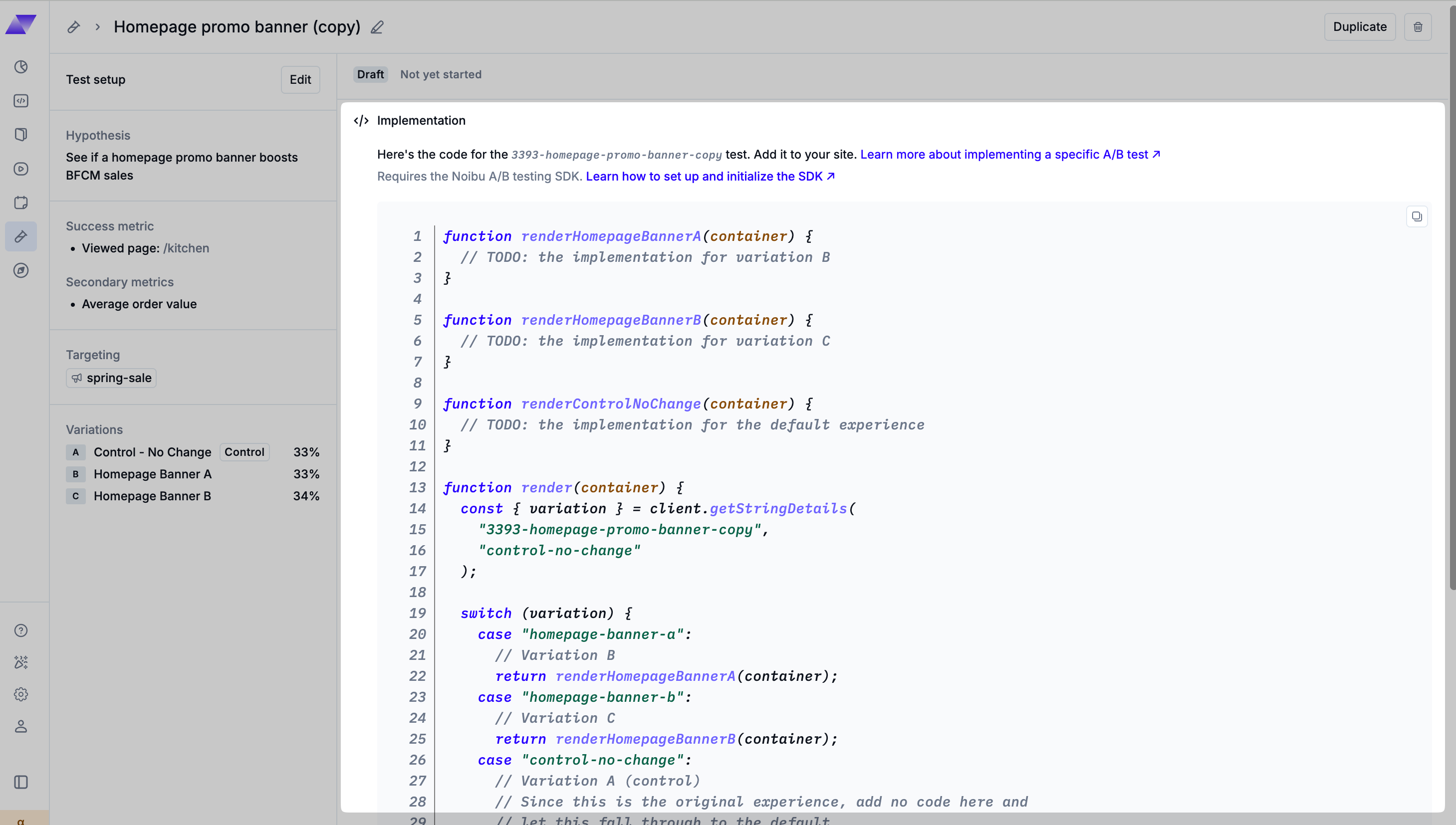Open the compass explore sidebar icon
Image resolution: width=1456 pixels, height=825 pixels.
tap(21, 270)
